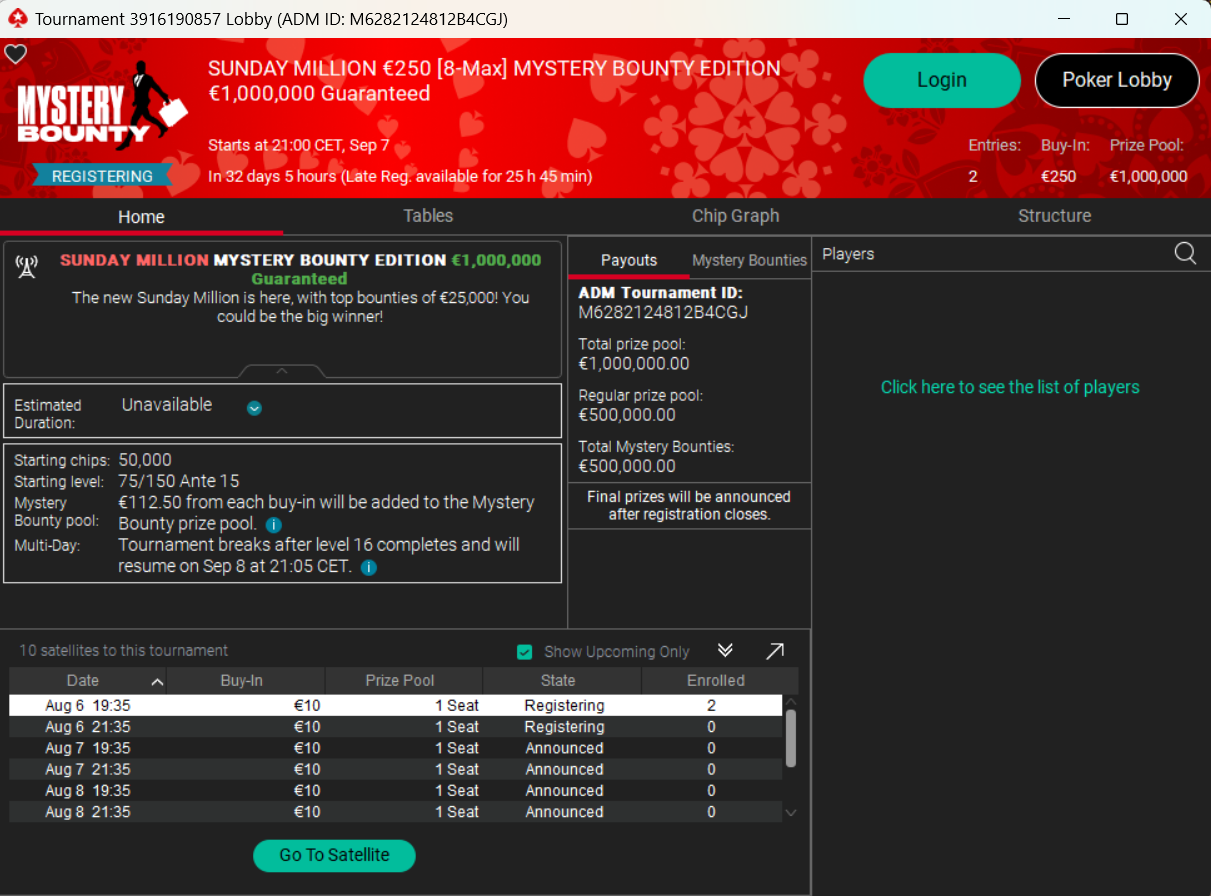1211x896 pixels.
Task: Search players with magnifier icon
Action: point(1185,254)
